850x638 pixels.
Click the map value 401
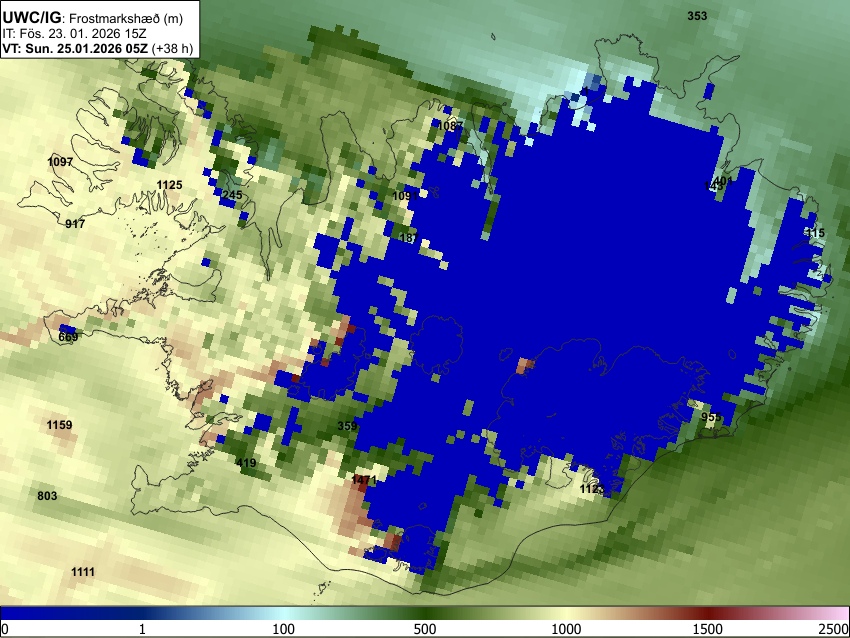tap(724, 181)
